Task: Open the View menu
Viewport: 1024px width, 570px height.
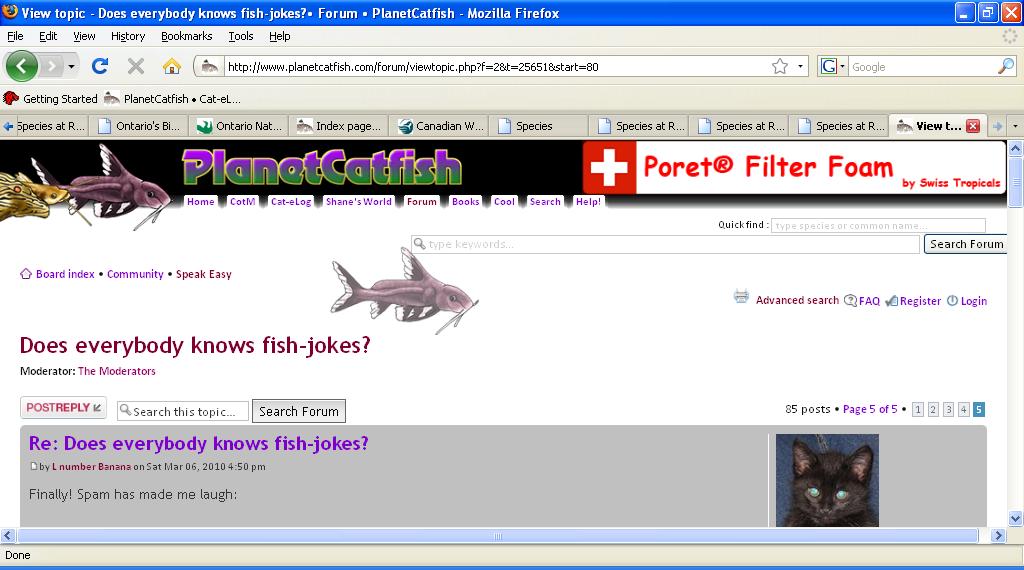Action: 84,36
